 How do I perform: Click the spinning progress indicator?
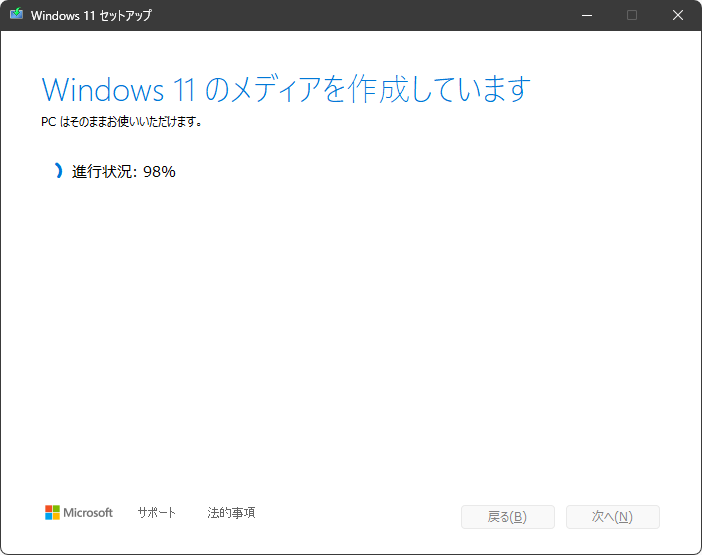58,171
